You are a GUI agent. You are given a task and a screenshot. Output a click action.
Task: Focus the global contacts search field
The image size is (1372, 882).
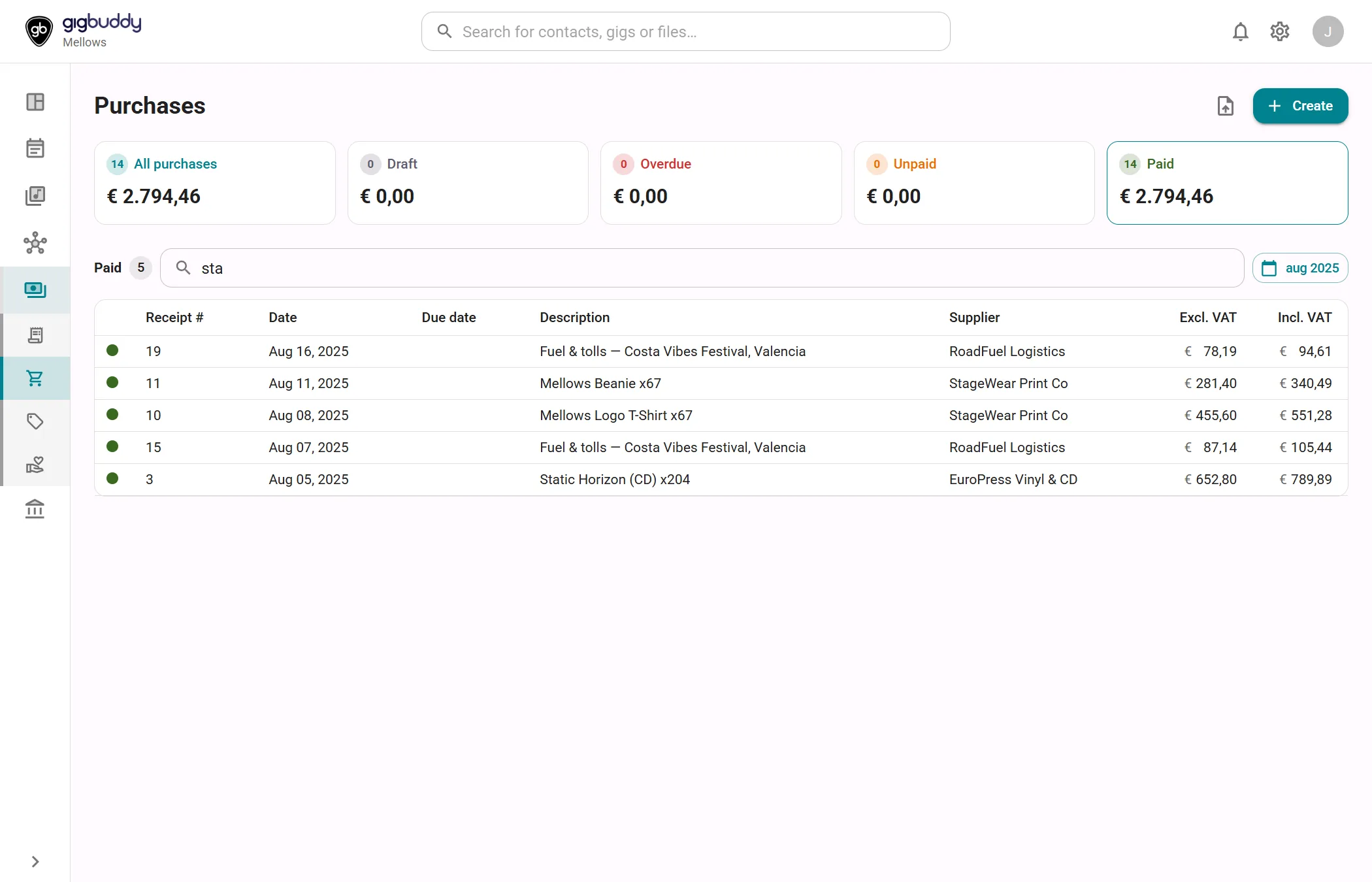click(x=686, y=31)
